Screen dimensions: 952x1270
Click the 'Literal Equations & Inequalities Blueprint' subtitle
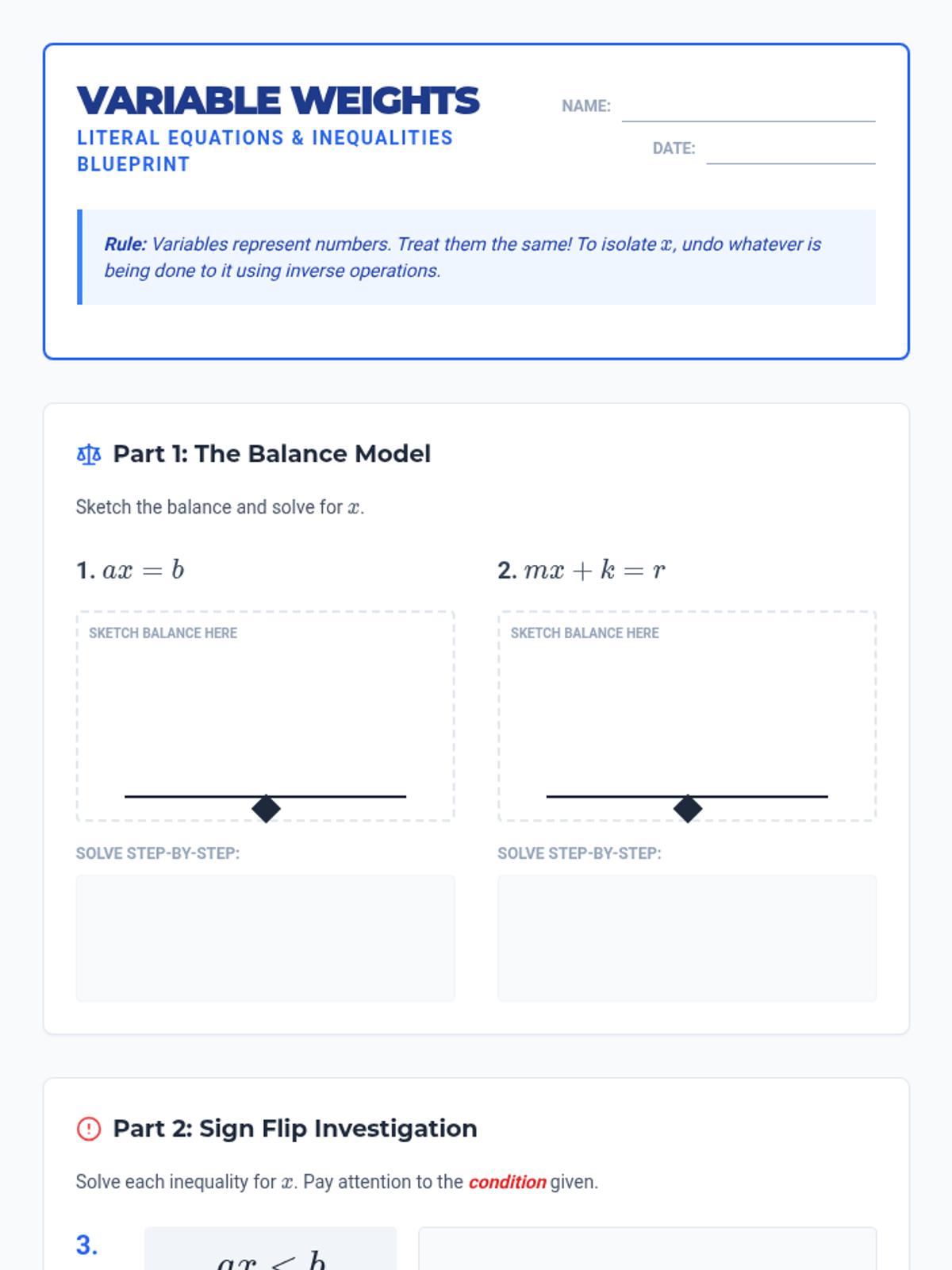pyautogui.click(x=264, y=151)
